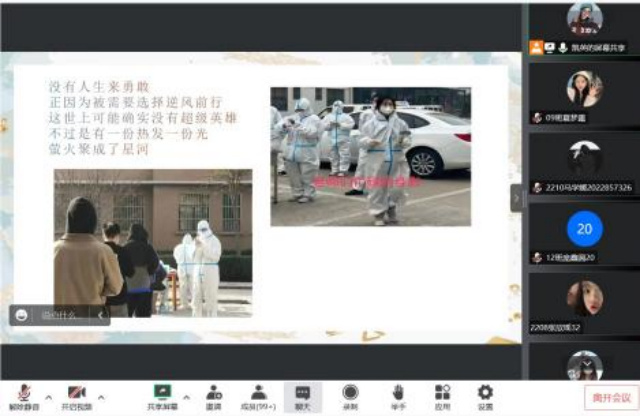The width and height of the screenshot is (640, 416).
Task: Turn on the camera (开启视频)
Action: click(x=76, y=398)
